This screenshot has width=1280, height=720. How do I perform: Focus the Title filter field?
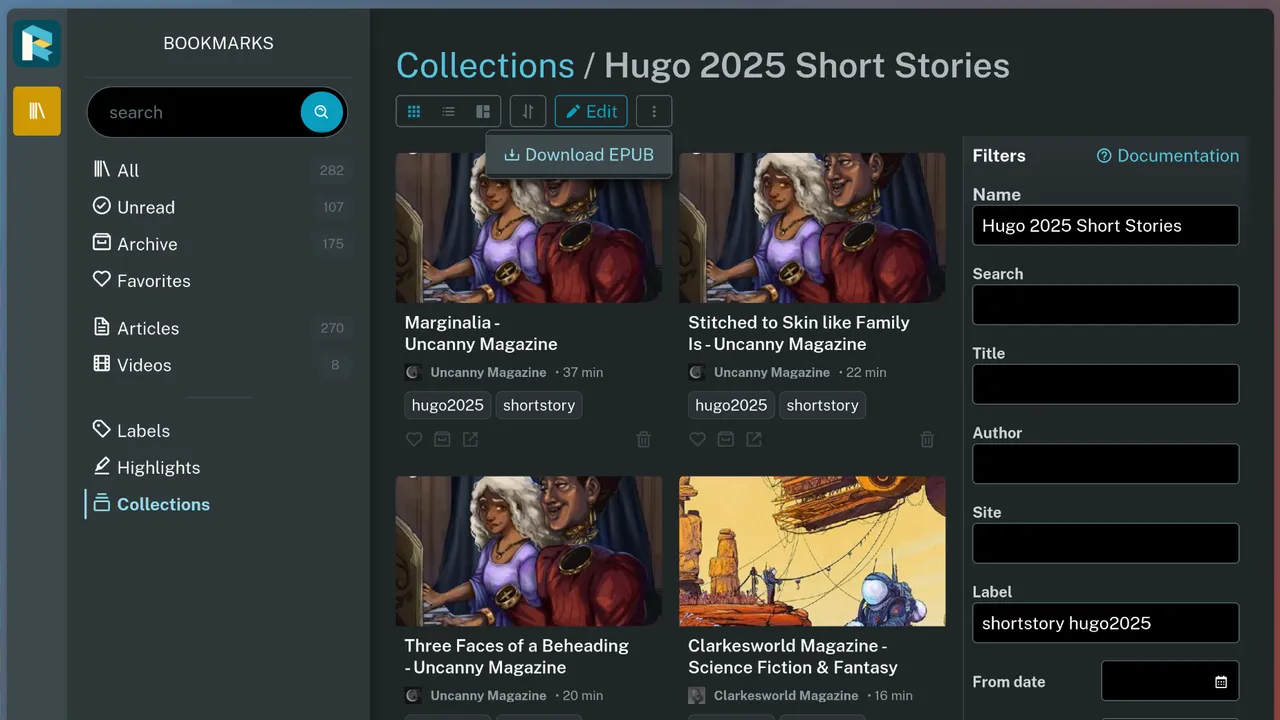click(x=1106, y=384)
